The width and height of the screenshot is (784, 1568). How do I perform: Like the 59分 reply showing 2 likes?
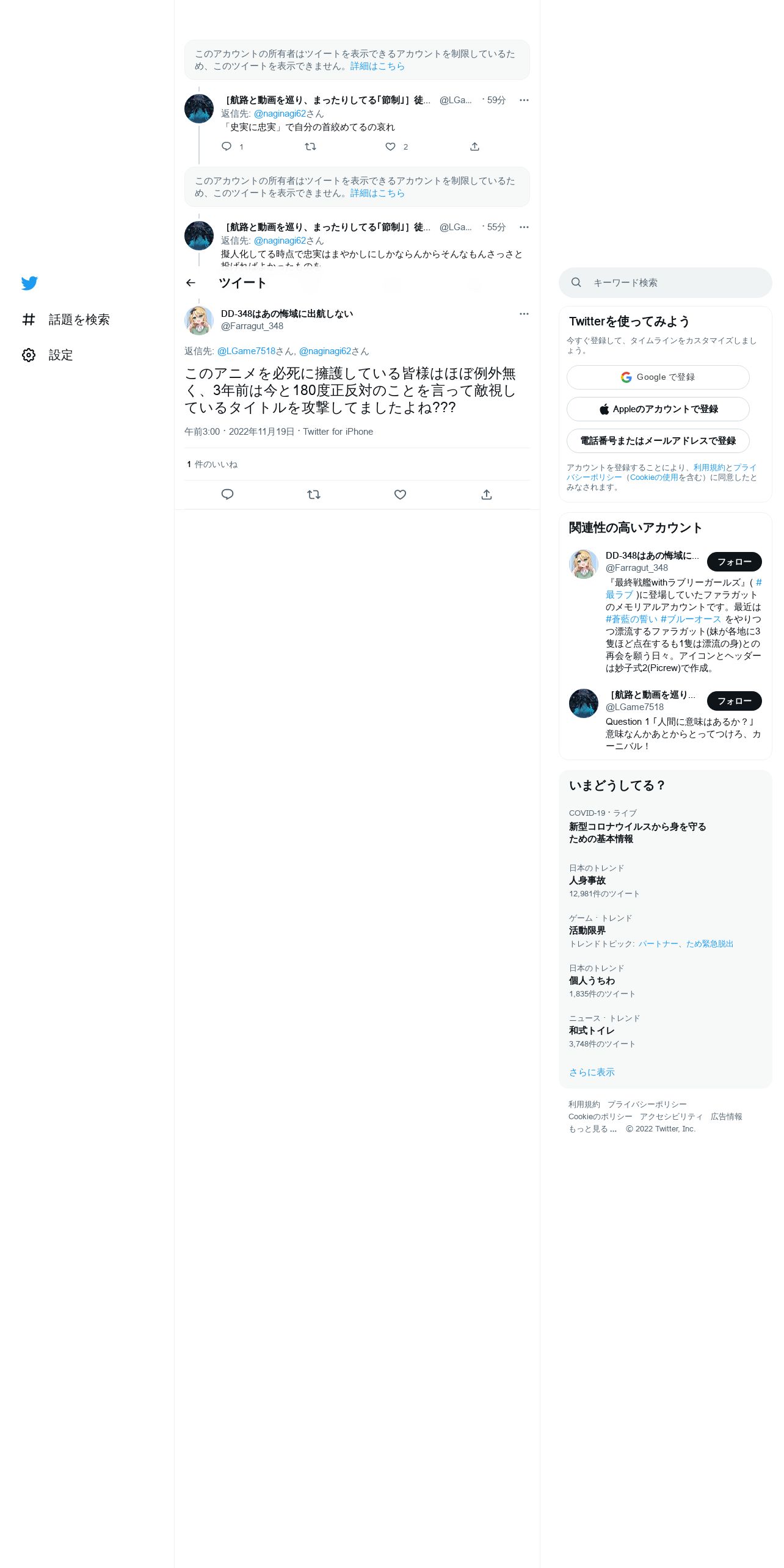tap(391, 147)
